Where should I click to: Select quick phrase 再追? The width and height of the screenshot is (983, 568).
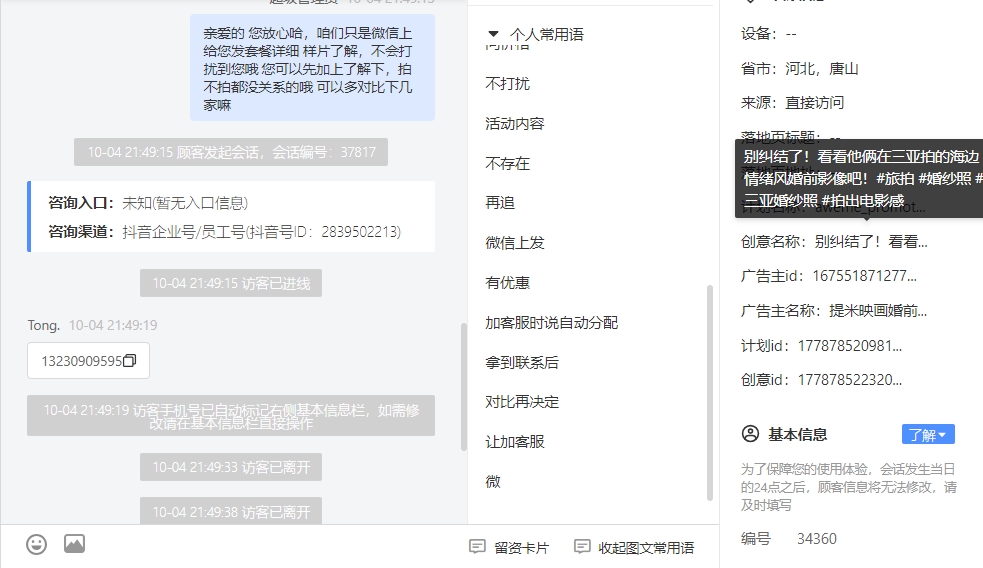[x=500, y=202]
